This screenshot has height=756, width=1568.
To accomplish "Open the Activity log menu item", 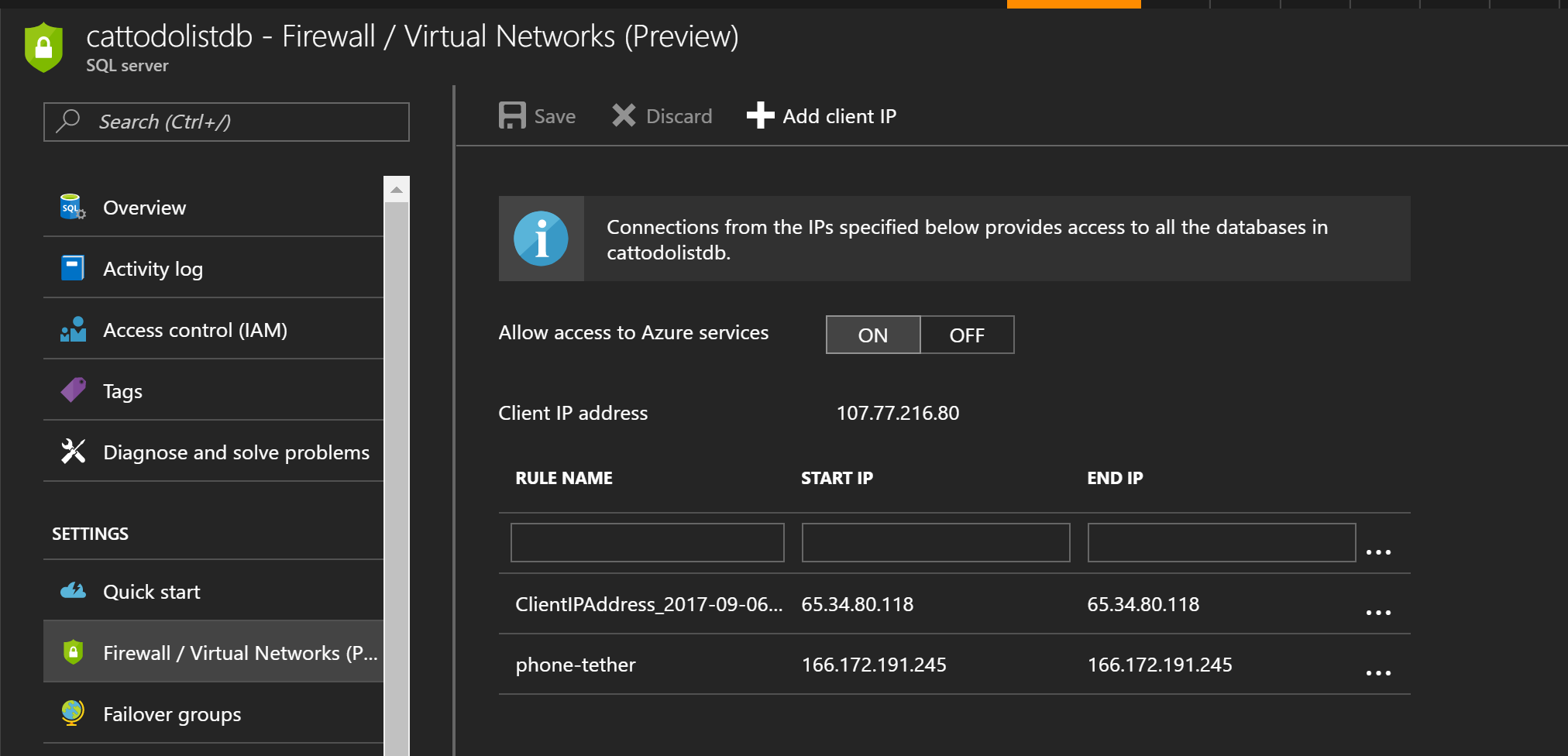I will 153,269.
